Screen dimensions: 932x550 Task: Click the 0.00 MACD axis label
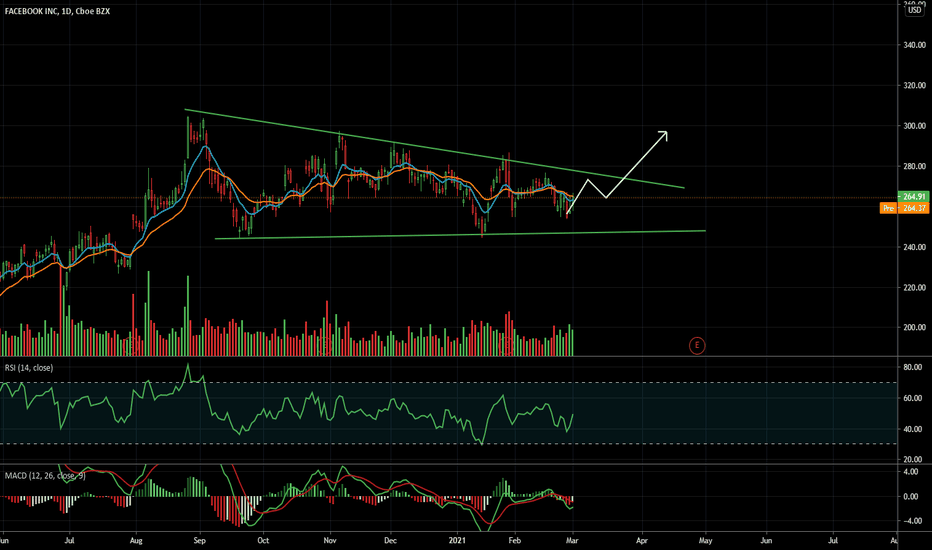click(x=912, y=496)
